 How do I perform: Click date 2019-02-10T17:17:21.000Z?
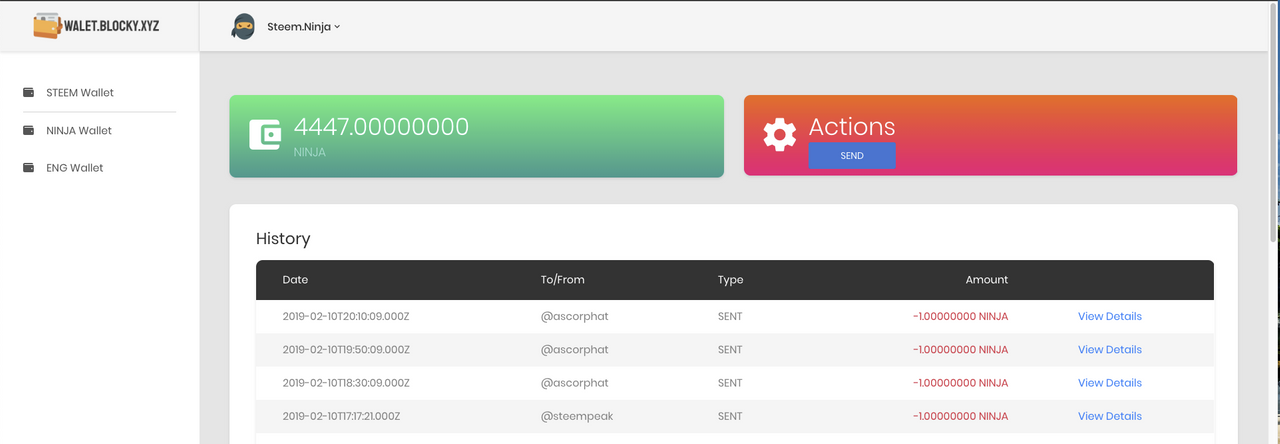coord(342,416)
